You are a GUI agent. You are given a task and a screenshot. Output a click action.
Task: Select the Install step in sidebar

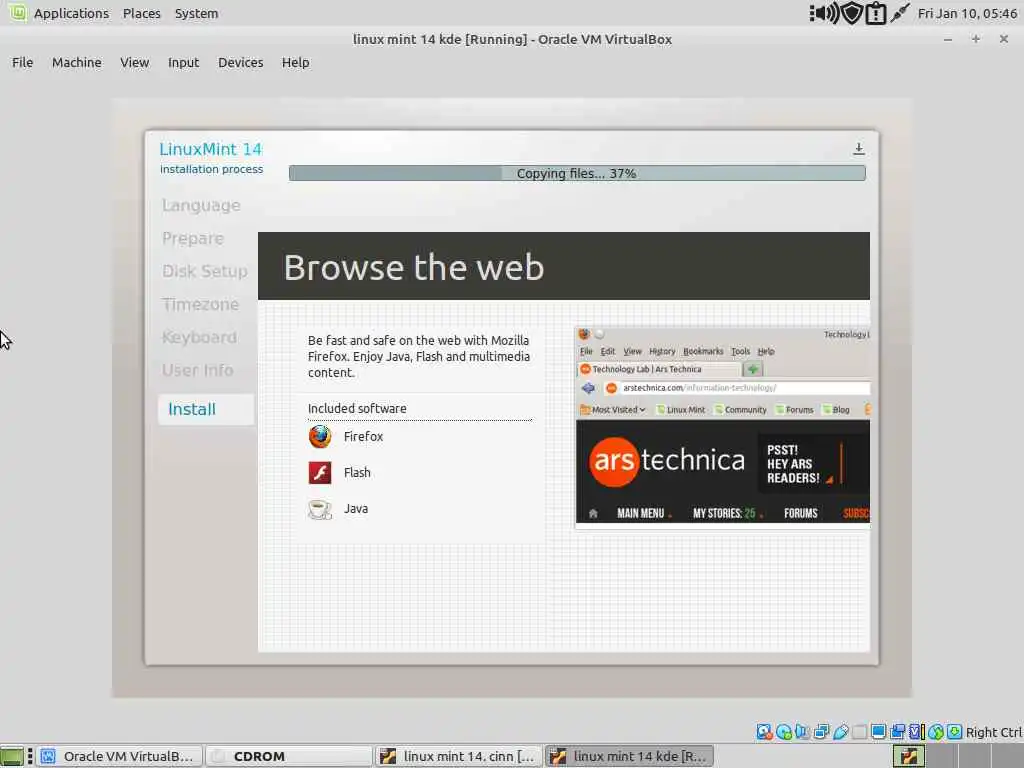point(206,409)
